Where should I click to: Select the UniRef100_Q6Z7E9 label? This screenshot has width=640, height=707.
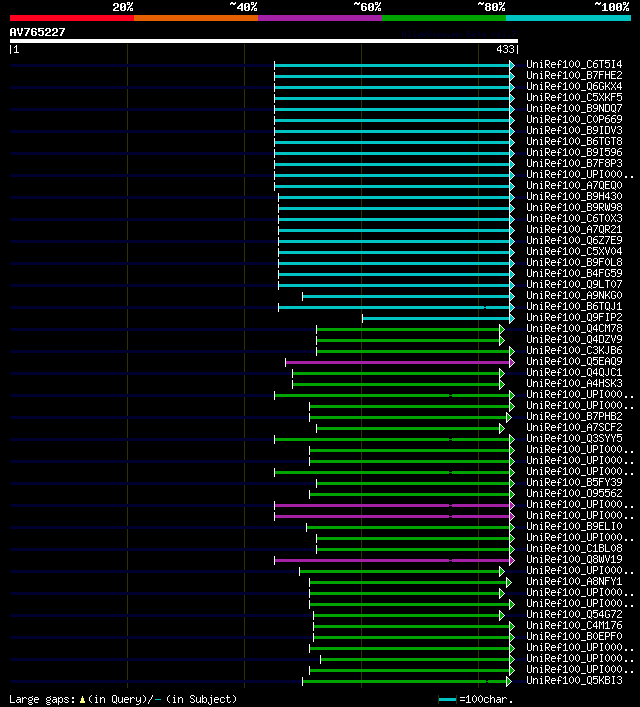click(574, 240)
